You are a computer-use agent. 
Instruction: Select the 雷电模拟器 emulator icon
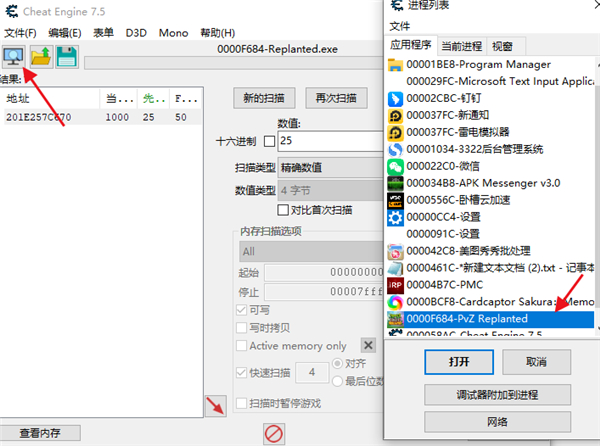[395, 132]
